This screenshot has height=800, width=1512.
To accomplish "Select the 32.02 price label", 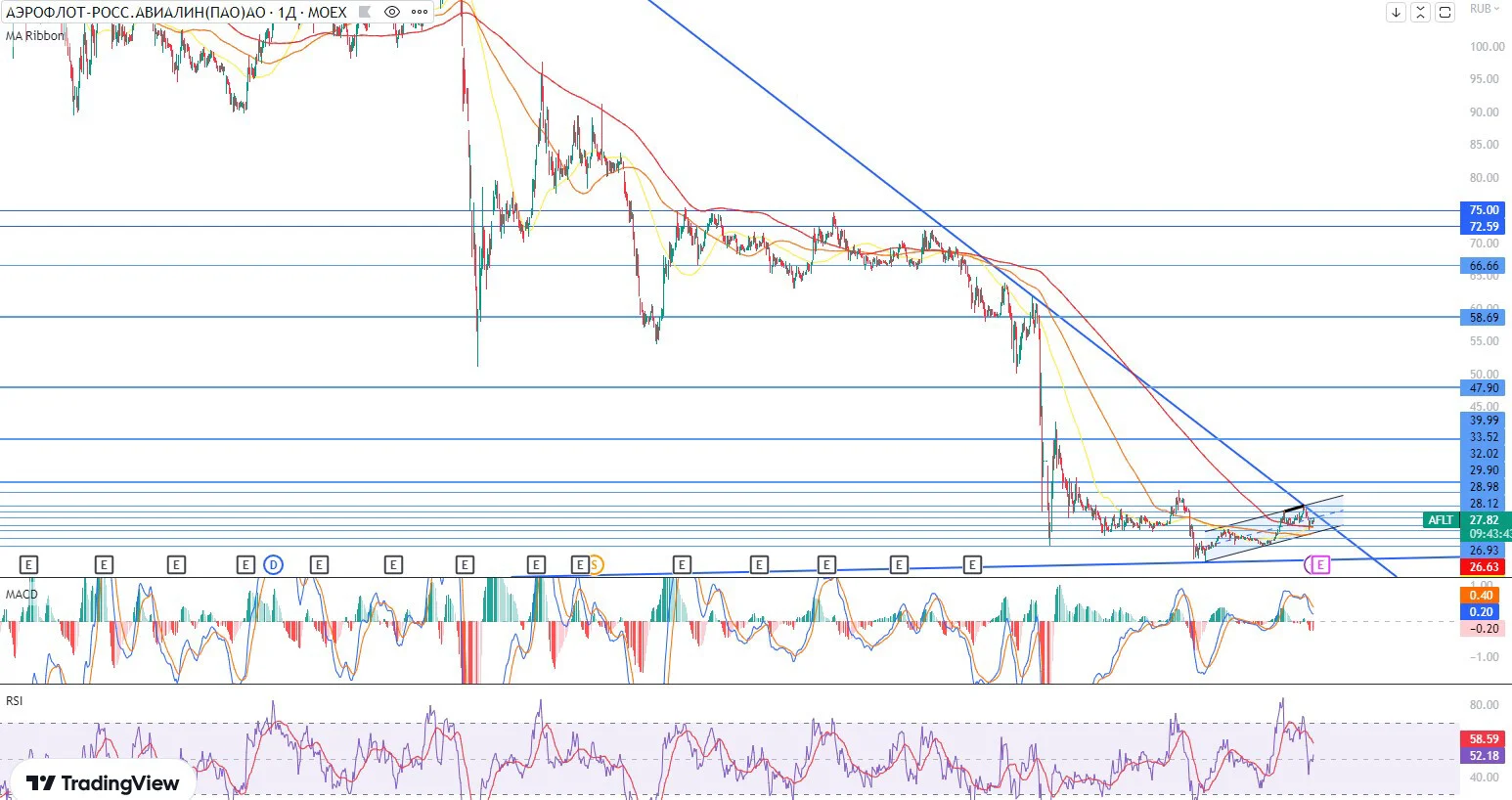I will coord(1484,454).
